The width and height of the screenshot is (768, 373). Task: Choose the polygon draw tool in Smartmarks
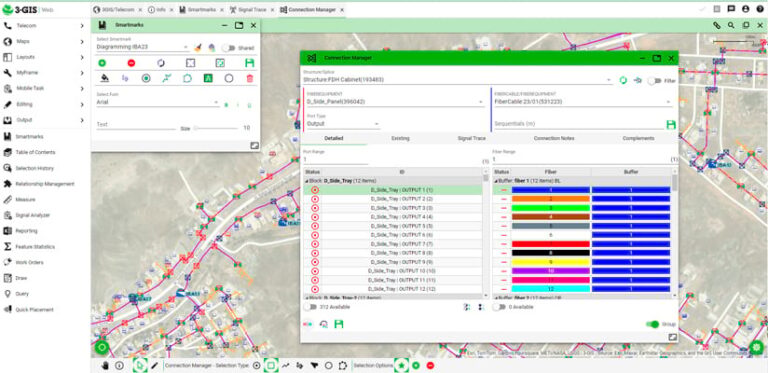pyautogui.click(x=187, y=78)
